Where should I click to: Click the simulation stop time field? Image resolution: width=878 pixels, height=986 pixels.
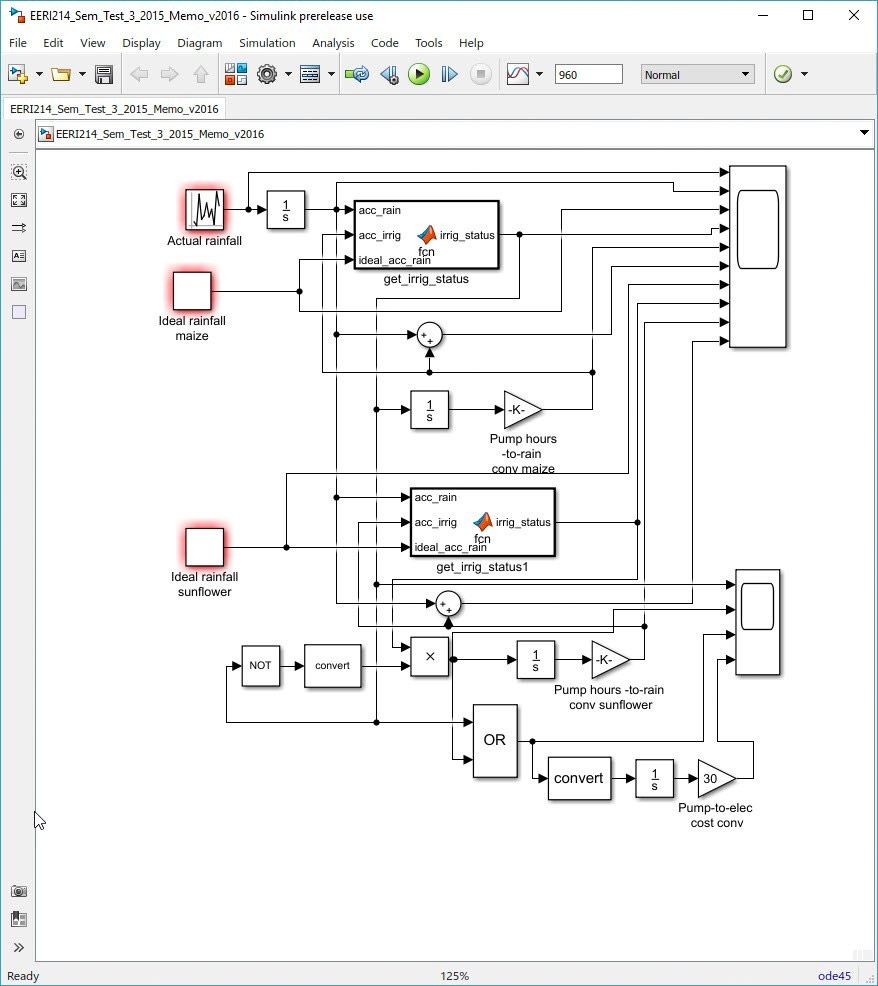(x=588, y=74)
